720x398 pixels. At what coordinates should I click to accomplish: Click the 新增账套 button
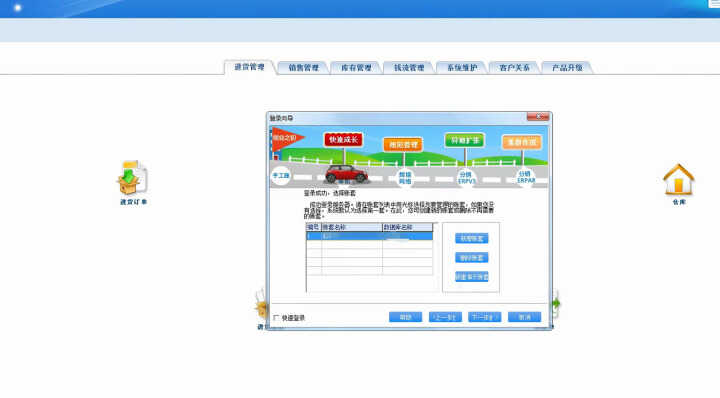[472, 238]
